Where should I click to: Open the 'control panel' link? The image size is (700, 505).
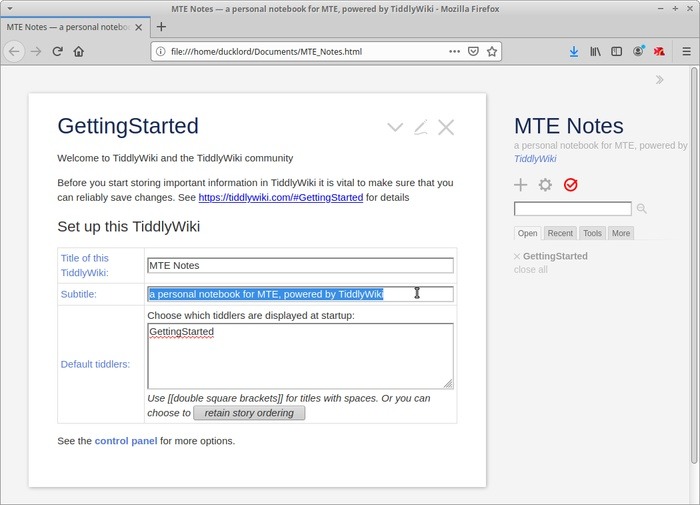click(x=126, y=441)
